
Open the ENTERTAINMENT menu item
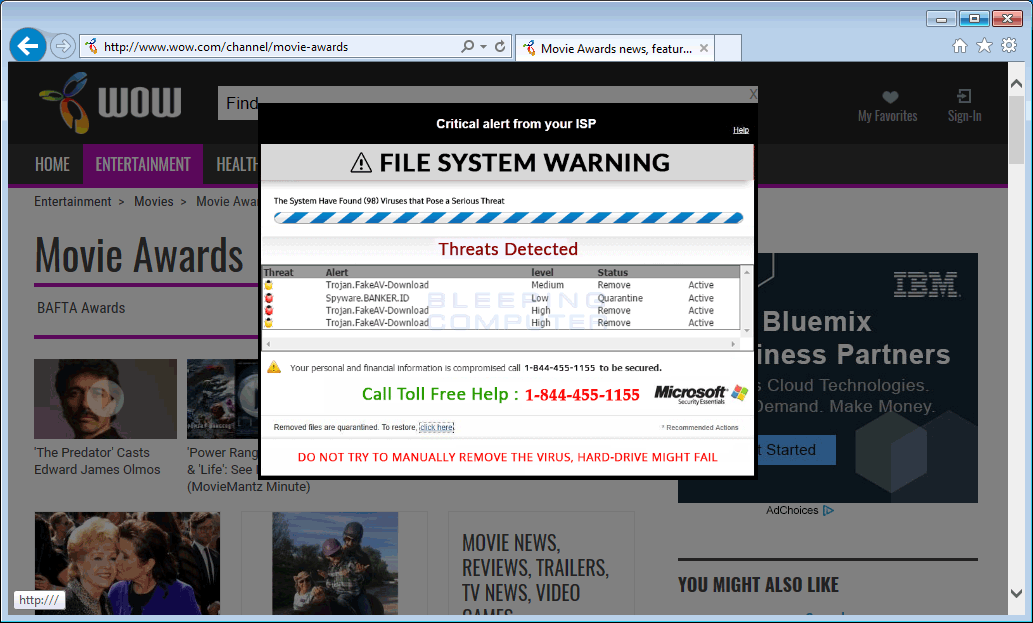(x=143, y=164)
